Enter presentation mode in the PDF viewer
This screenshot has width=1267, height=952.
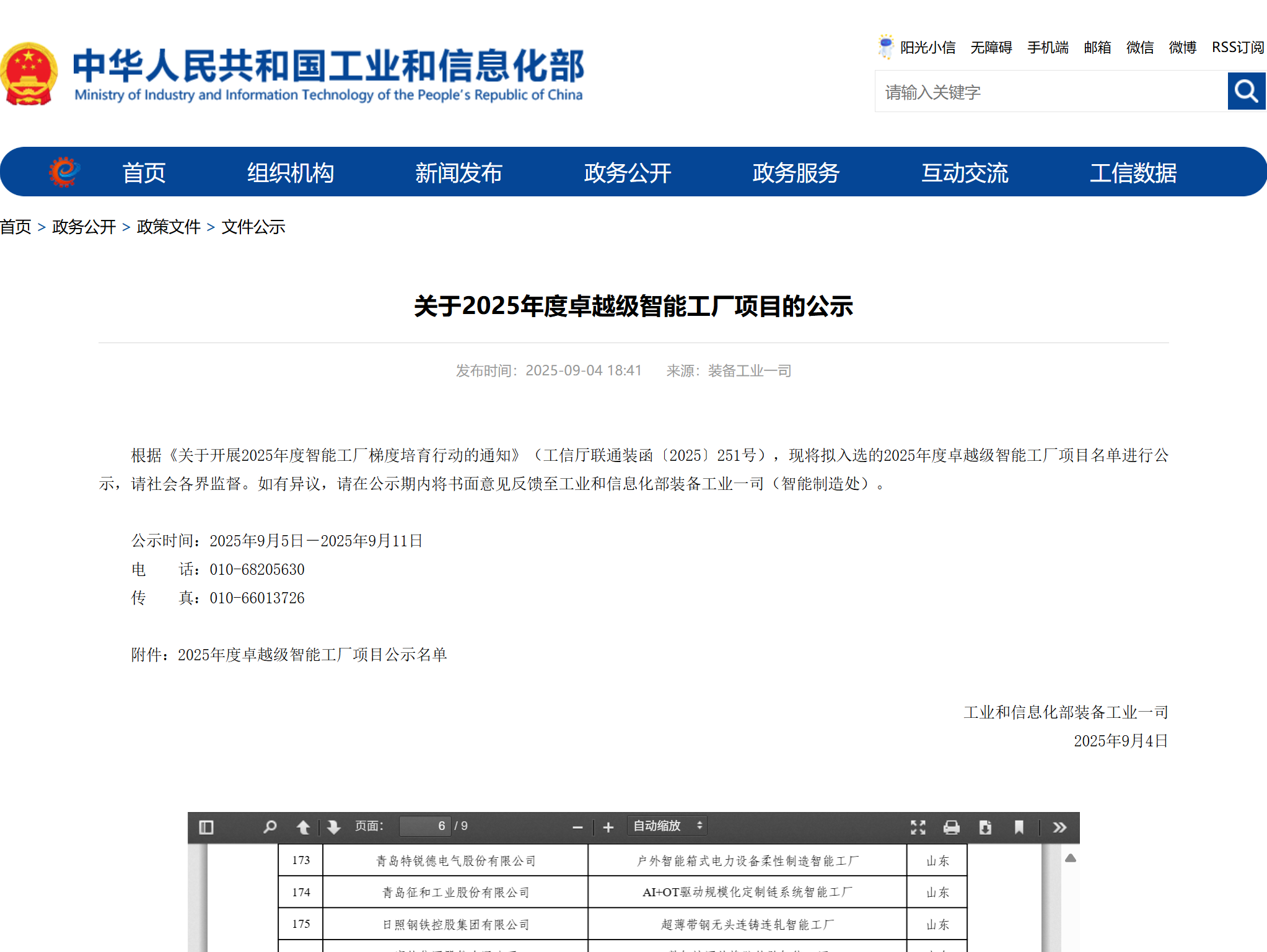pos(918,826)
